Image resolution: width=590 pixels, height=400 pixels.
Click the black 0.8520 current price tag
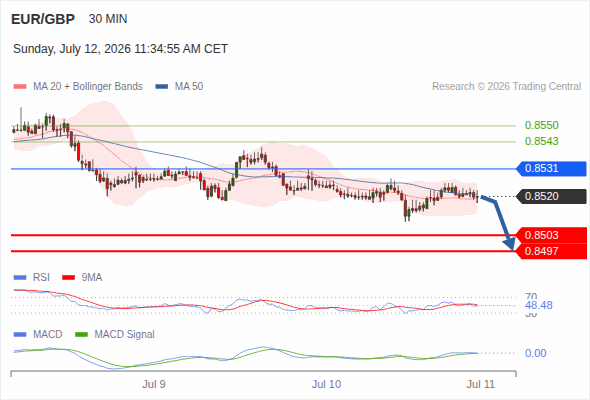551,196
